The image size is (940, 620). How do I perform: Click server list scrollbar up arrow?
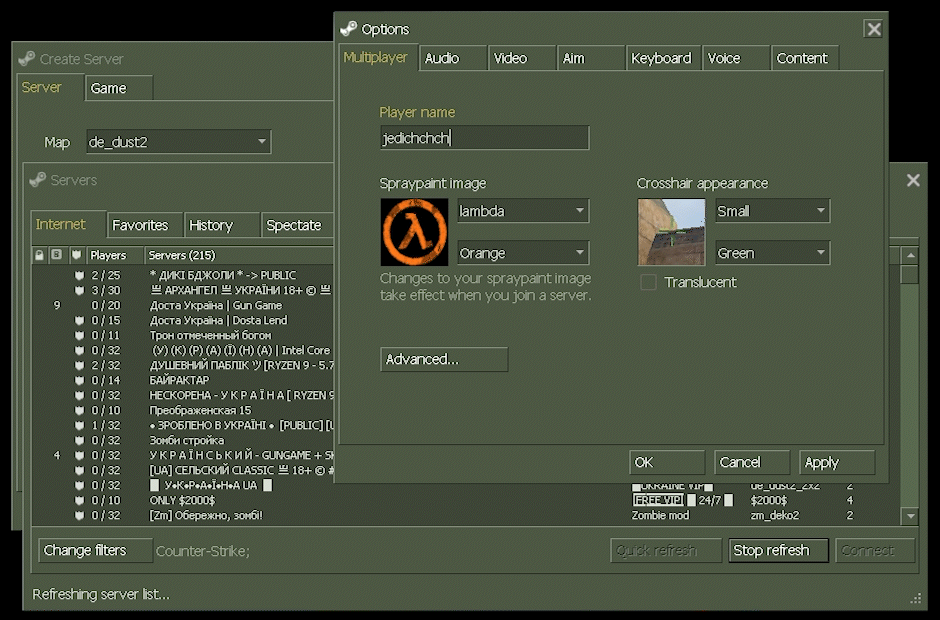point(910,255)
